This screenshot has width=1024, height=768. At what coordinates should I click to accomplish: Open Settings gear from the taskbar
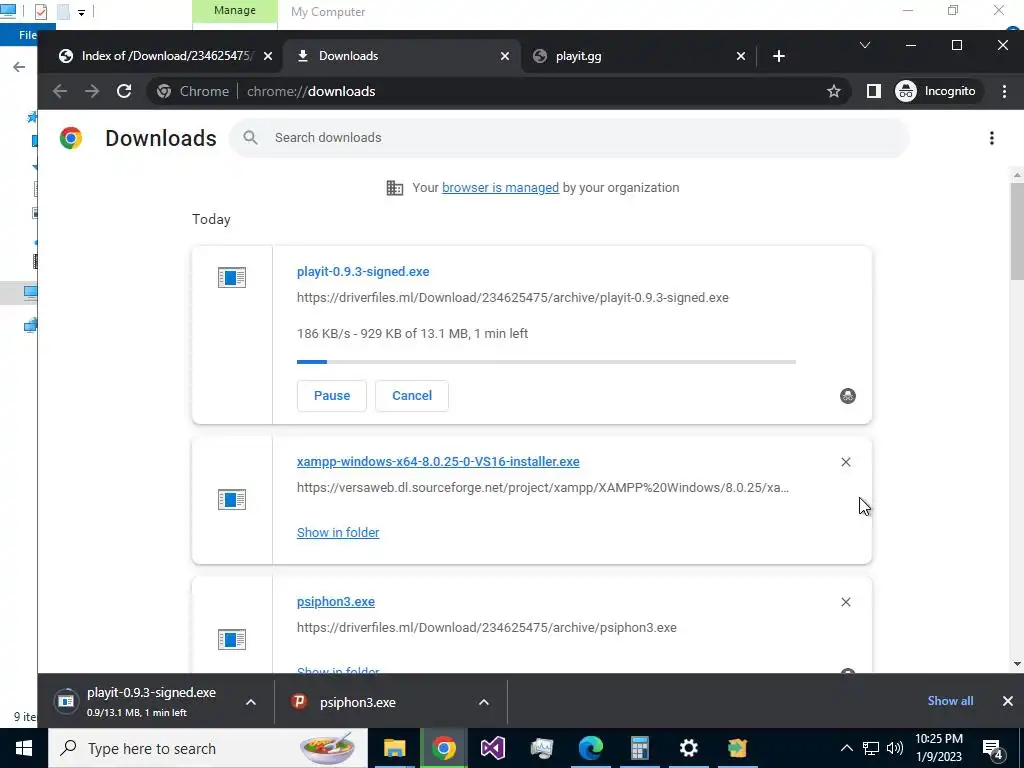point(688,748)
